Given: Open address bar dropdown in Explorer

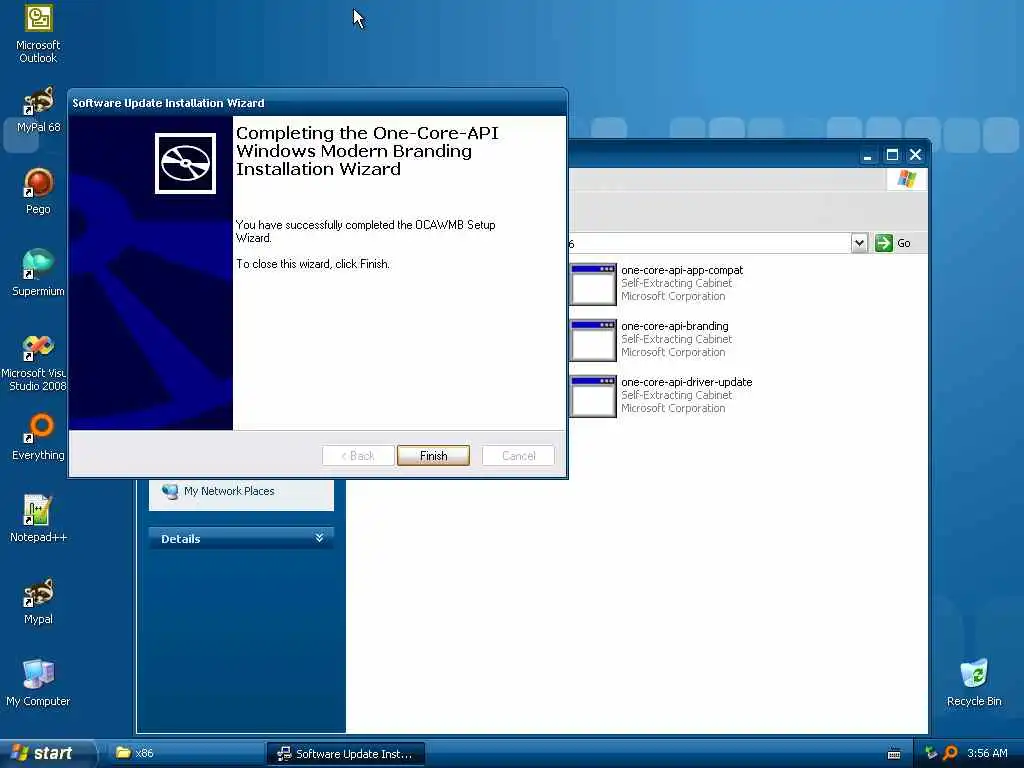Looking at the screenshot, I should (x=859, y=243).
